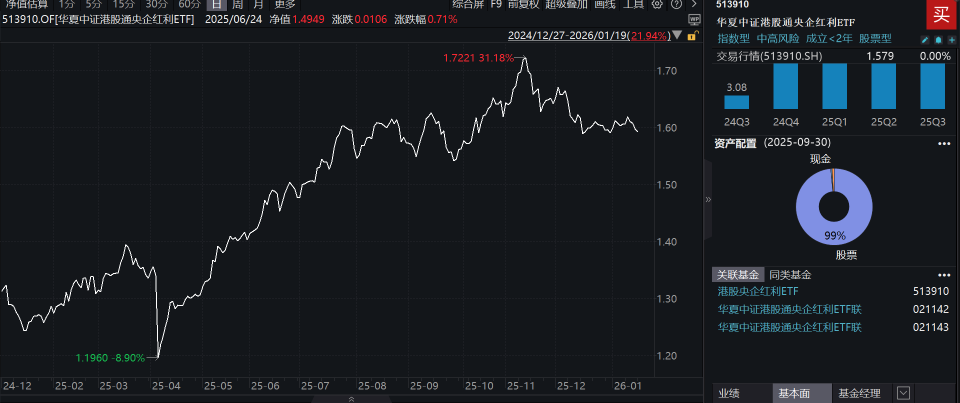Switch chart to 30分 period
The width and height of the screenshot is (960, 403).
[x=156, y=4]
